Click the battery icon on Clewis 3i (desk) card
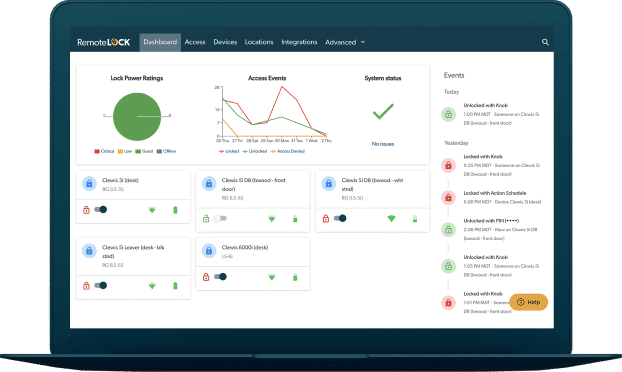 pos(175,210)
